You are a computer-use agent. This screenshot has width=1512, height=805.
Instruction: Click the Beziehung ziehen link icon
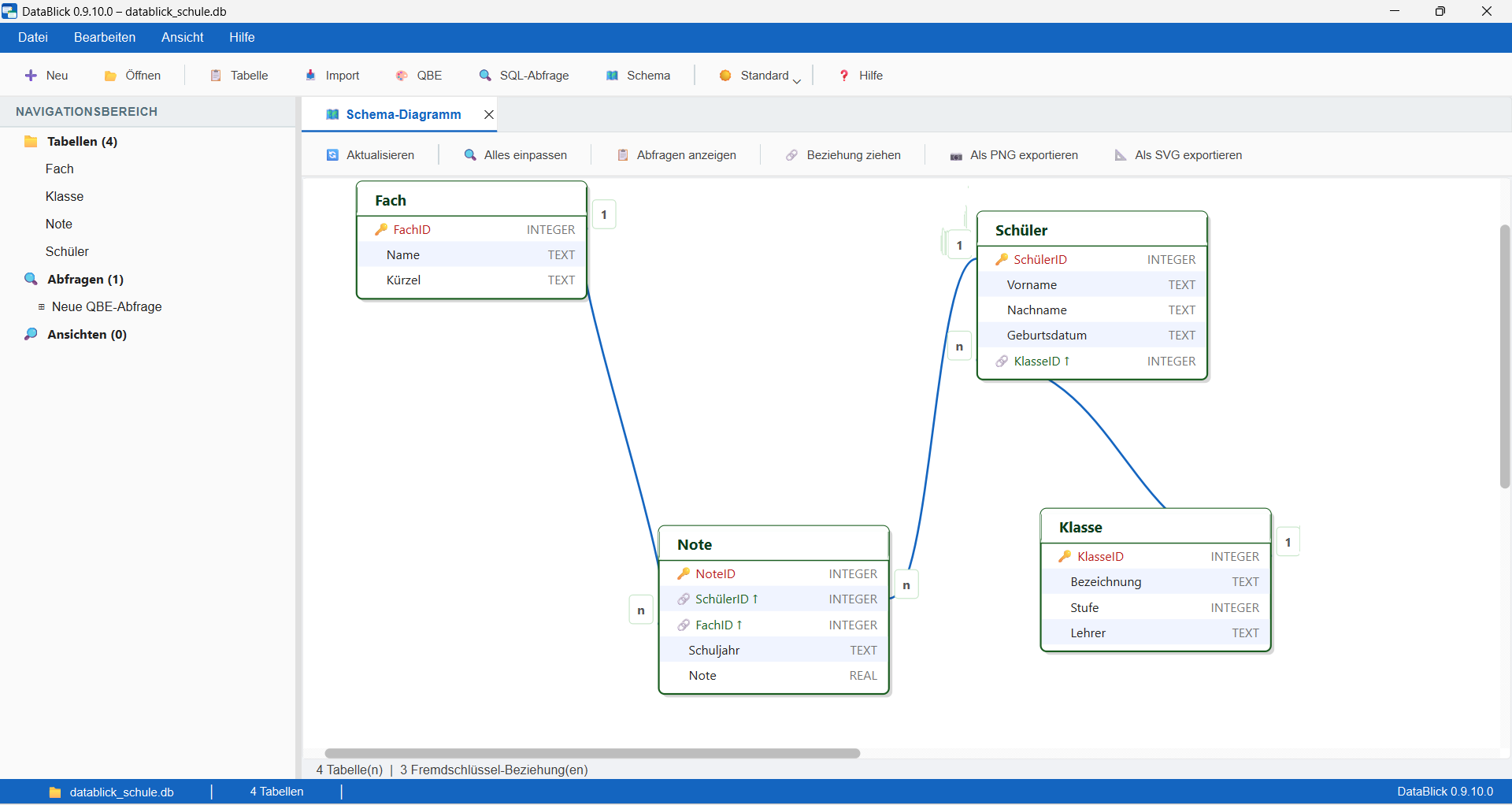coord(792,155)
